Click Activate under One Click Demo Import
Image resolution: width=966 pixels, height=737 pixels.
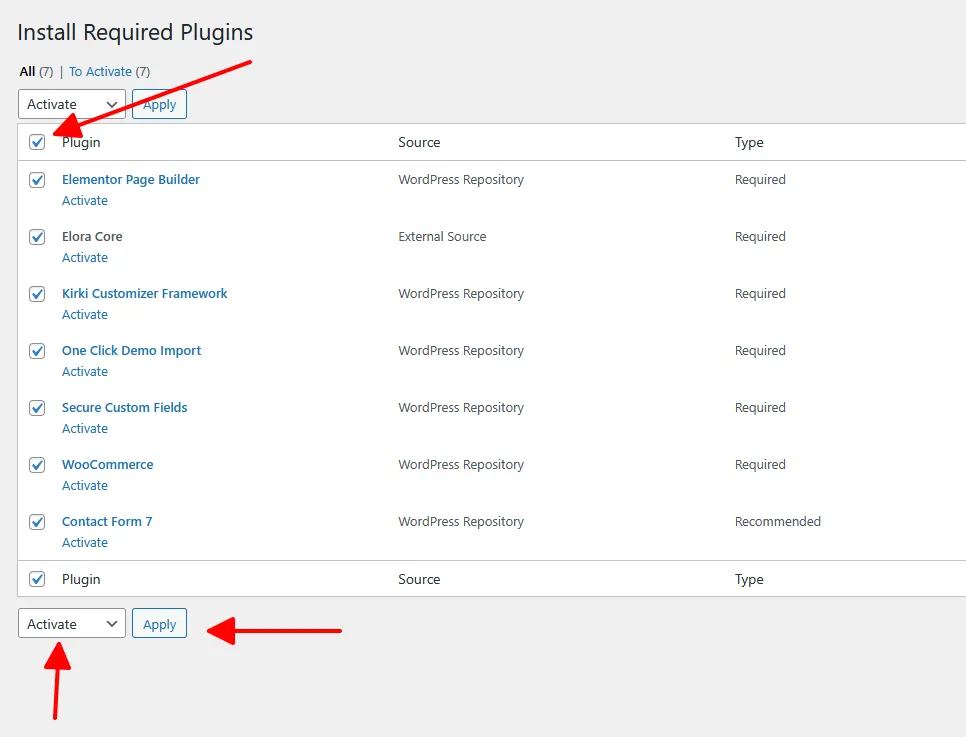coord(84,372)
